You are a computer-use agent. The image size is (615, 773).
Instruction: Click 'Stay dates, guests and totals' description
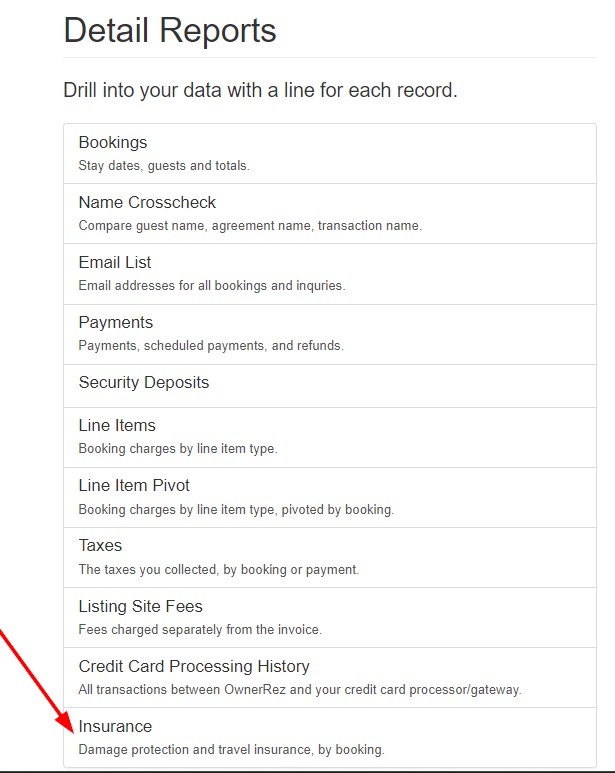tap(164, 165)
